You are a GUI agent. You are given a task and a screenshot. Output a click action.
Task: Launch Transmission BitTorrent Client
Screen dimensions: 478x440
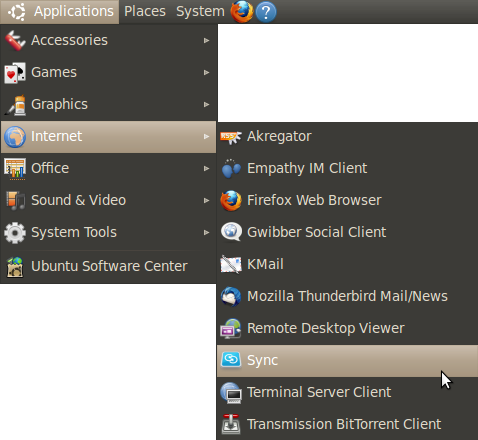coord(347,424)
